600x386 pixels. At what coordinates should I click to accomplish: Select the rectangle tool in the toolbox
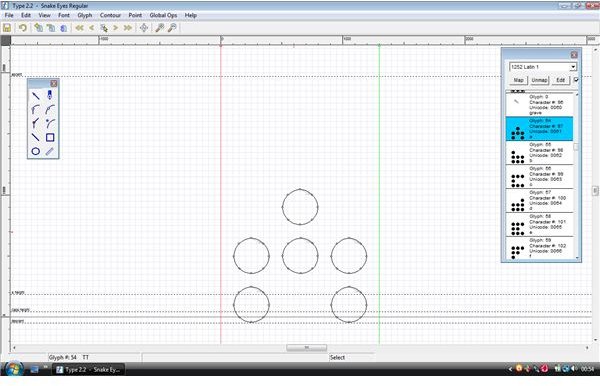[x=50, y=137]
